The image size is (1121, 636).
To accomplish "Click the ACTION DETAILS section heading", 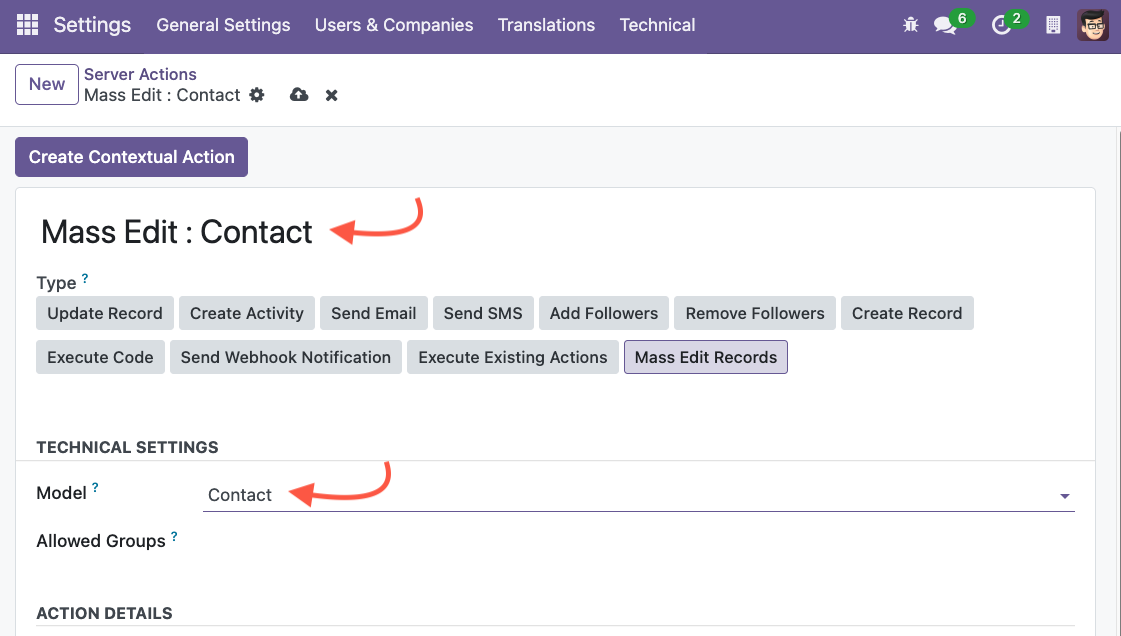I will pos(104,614).
